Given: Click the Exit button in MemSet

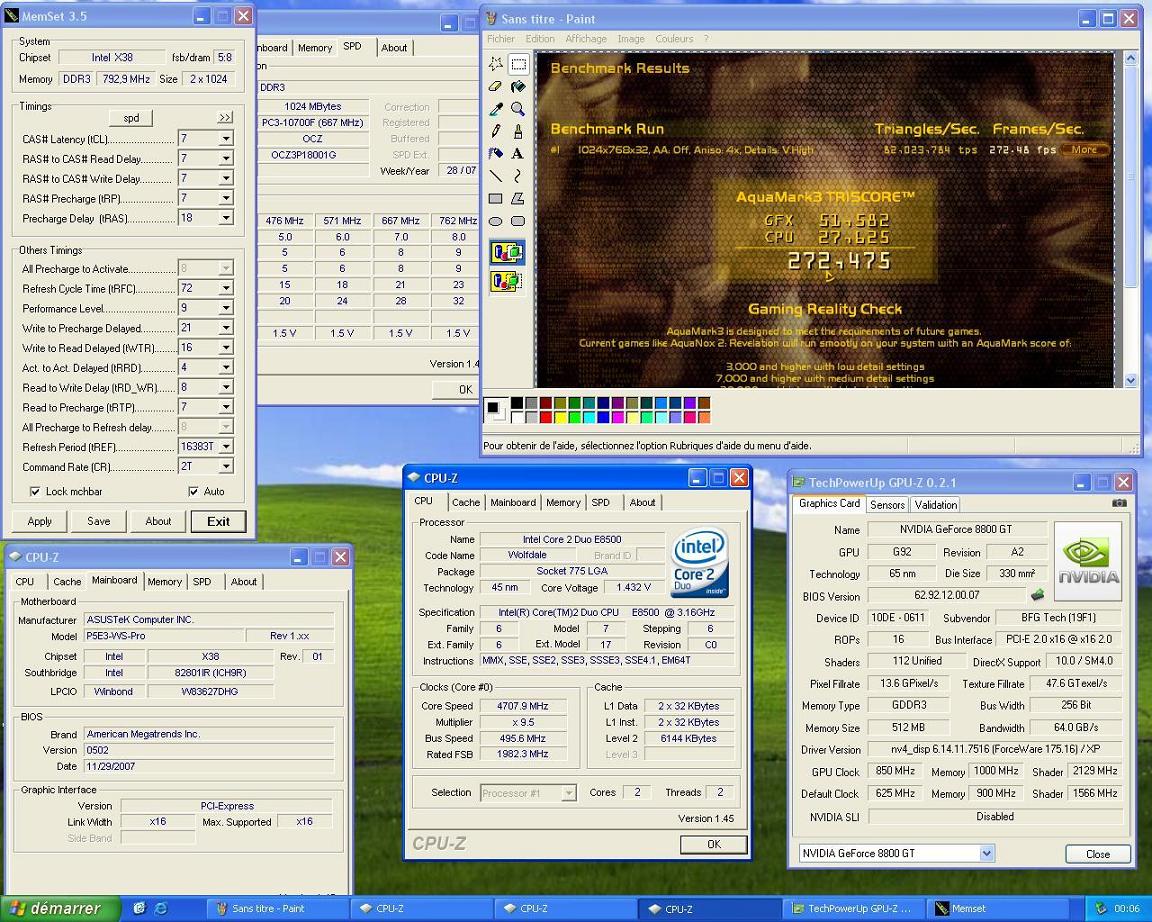Looking at the screenshot, I should coord(218,522).
